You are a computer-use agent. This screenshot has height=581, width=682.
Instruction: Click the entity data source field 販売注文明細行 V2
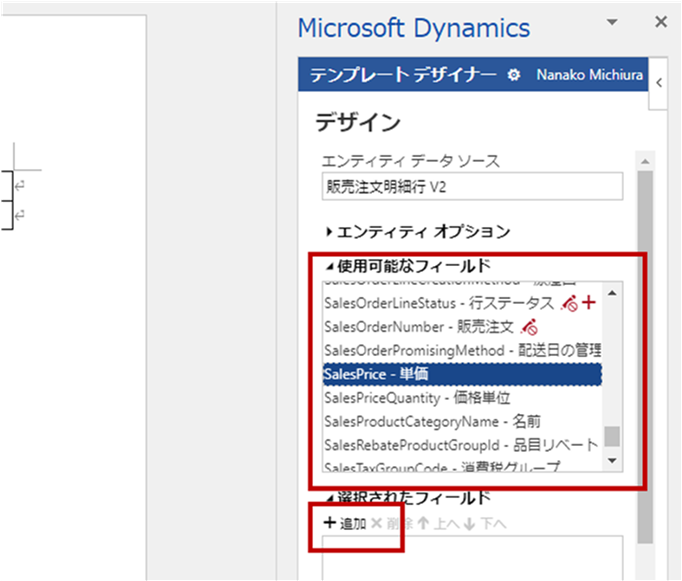coord(472,187)
